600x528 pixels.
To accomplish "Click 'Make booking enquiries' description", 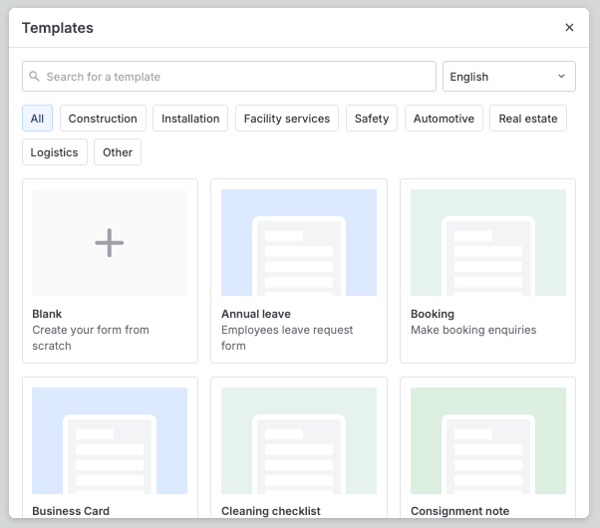I will click(x=473, y=330).
